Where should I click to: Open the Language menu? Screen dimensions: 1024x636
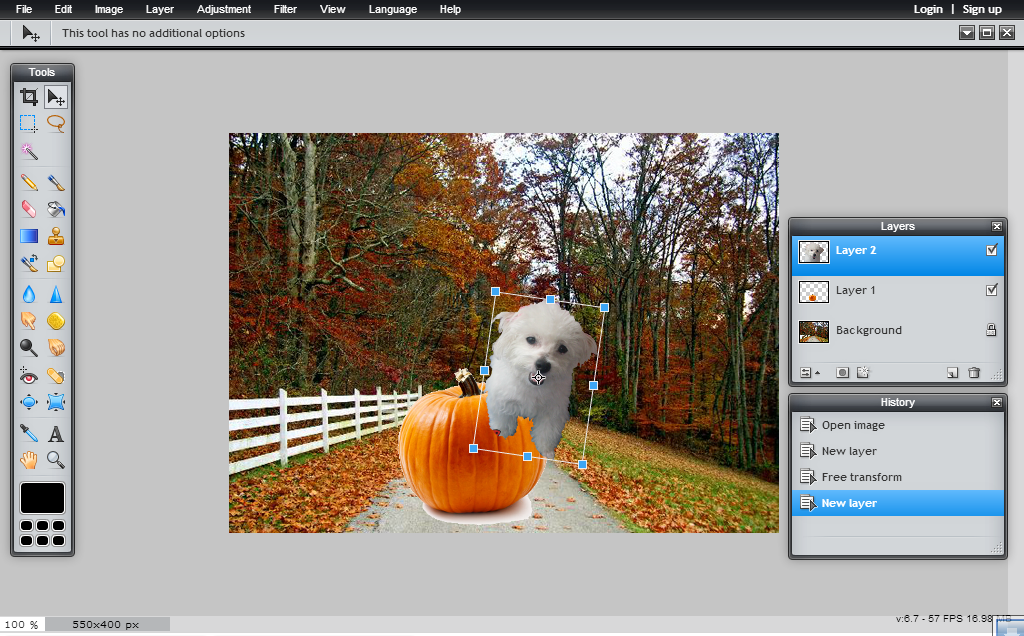point(392,9)
